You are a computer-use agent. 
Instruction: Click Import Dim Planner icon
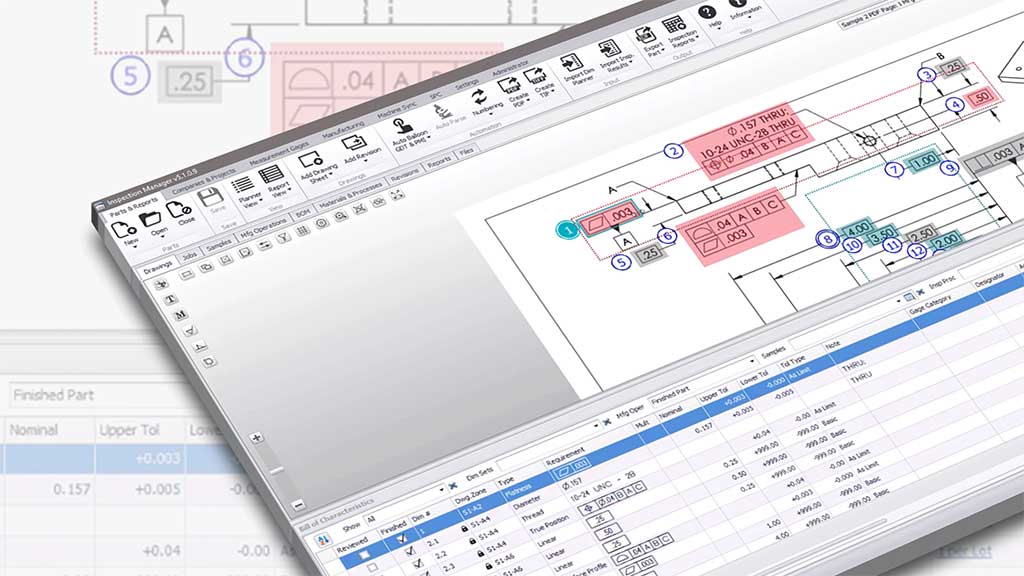click(x=571, y=62)
